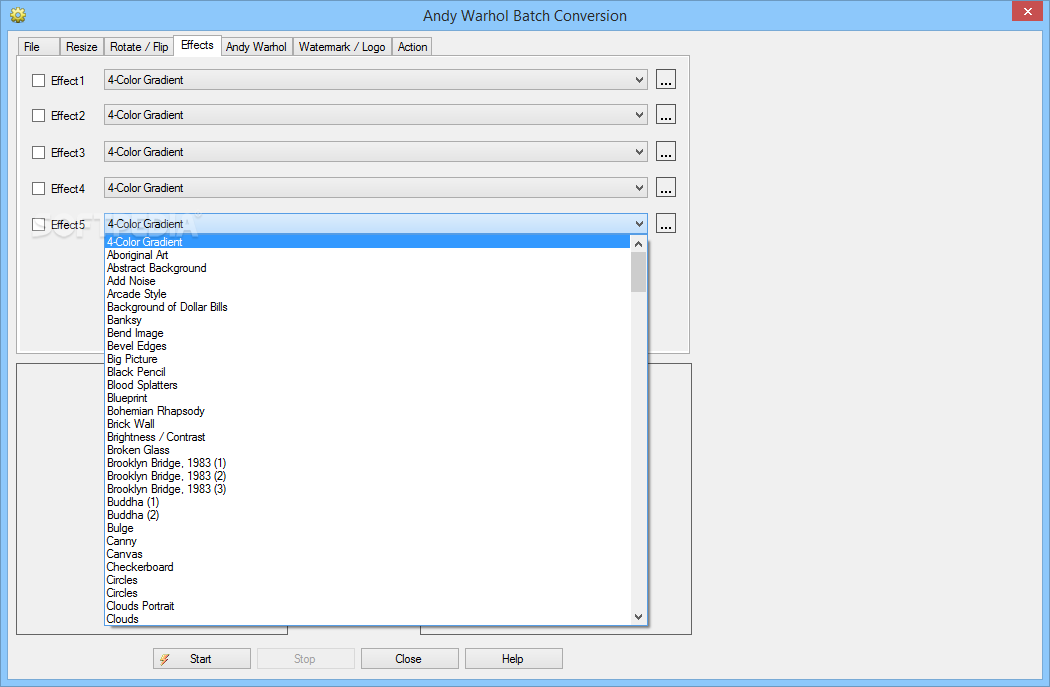Viewport: 1050px width, 687px height.
Task: Choose Checkerboard effect
Action: (x=367, y=567)
